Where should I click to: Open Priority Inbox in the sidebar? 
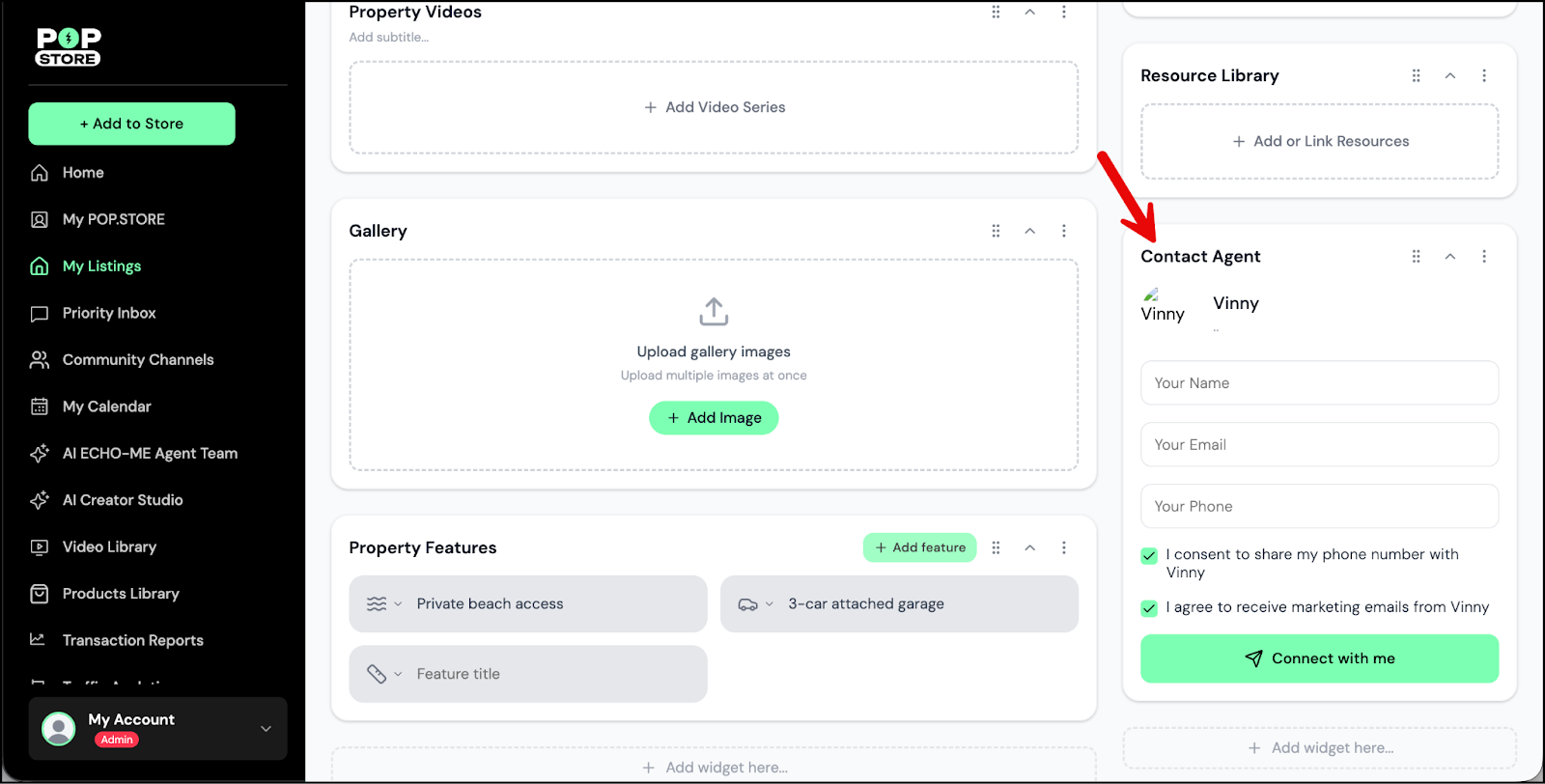click(x=108, y=313)
